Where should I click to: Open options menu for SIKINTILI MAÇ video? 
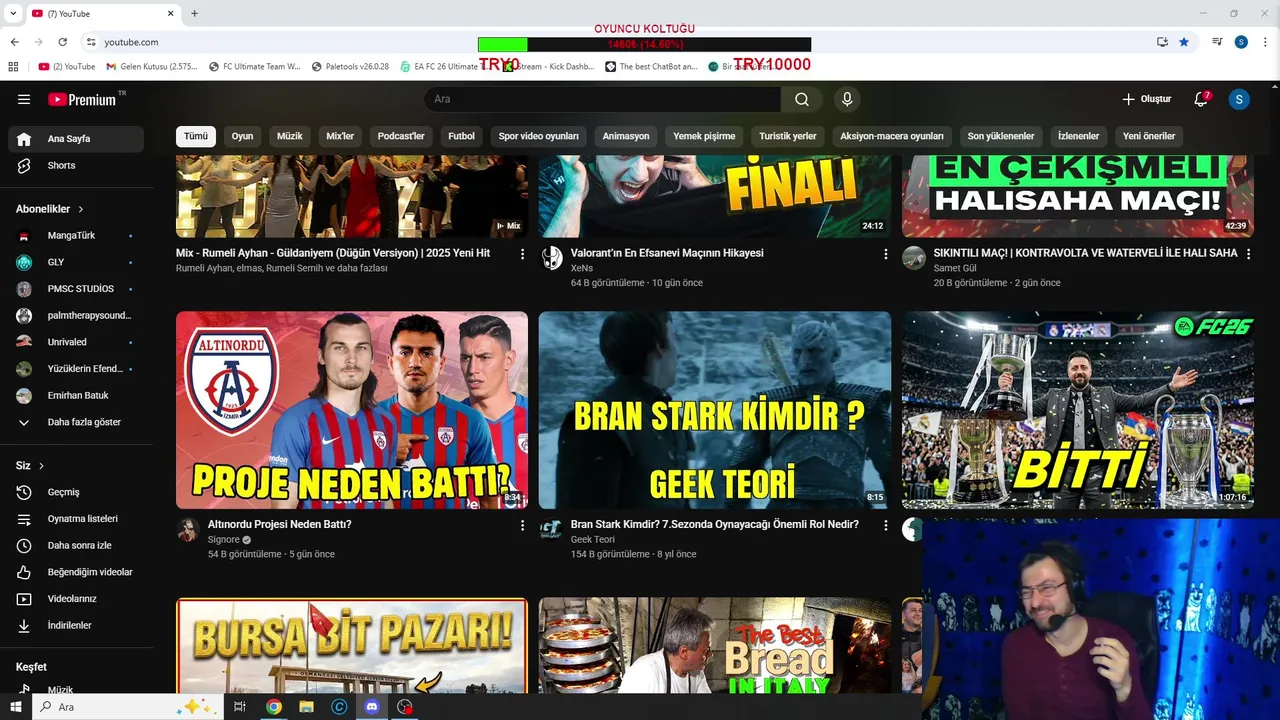(x=1248, y=254)
